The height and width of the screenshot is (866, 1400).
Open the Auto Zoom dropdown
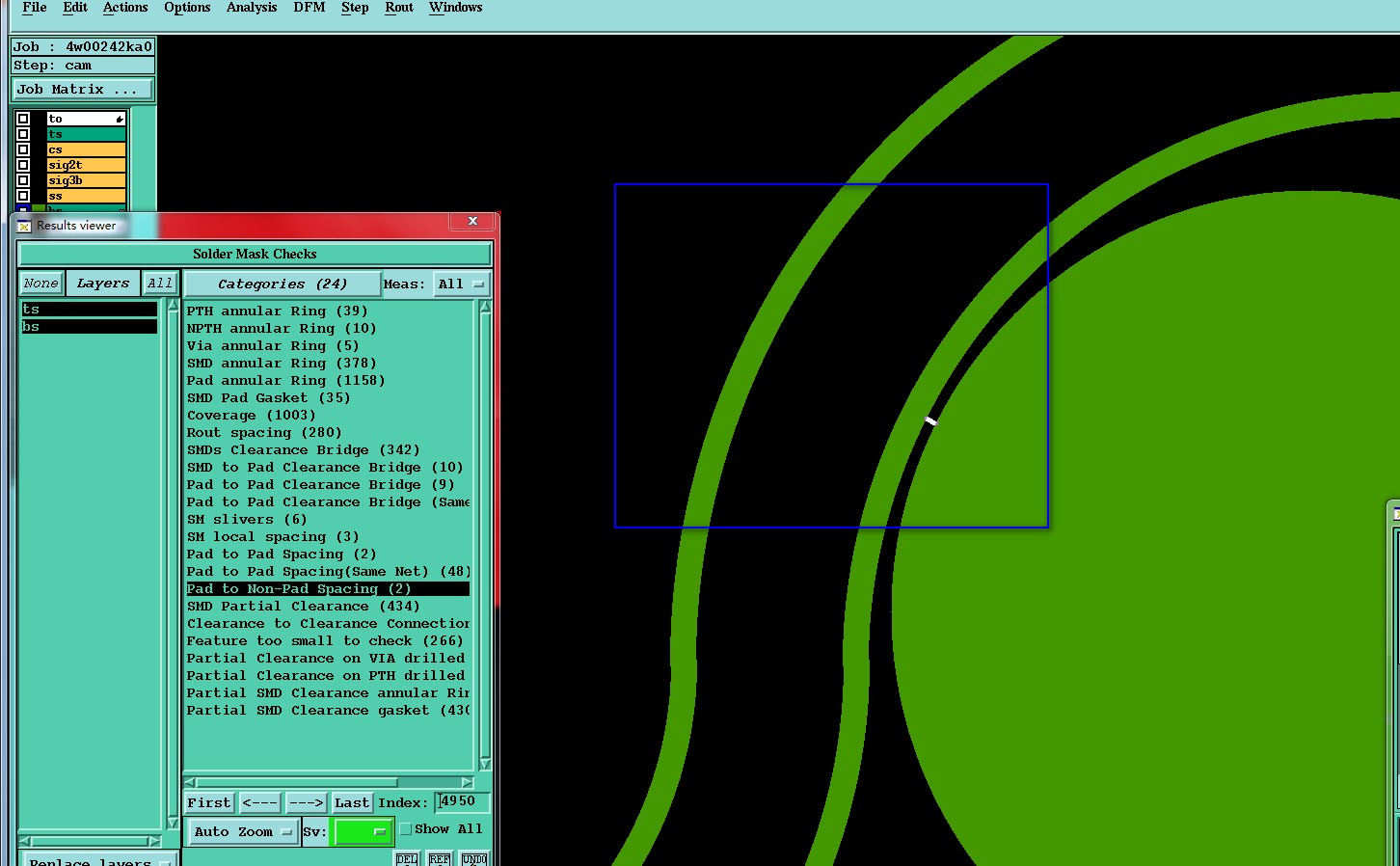(x=242, y=832)
